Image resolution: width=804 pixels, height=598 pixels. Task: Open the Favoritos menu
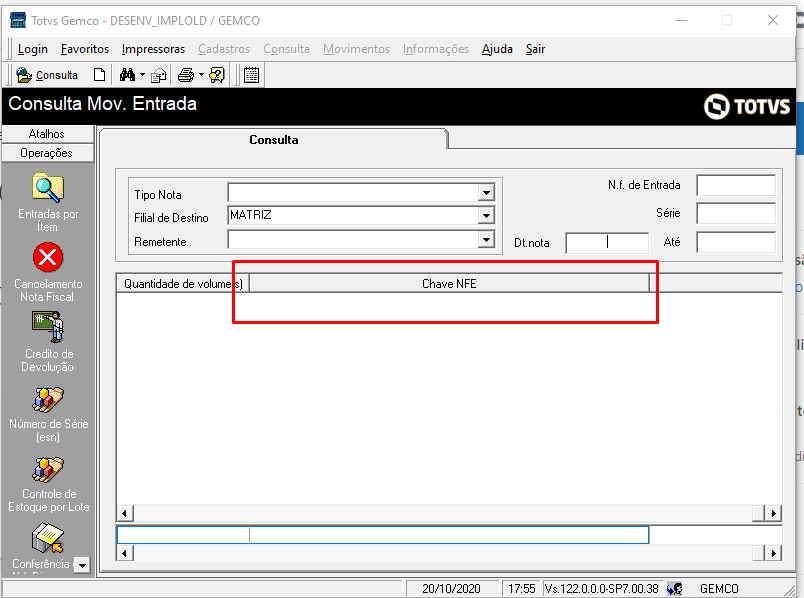click(x=85, y=49)
